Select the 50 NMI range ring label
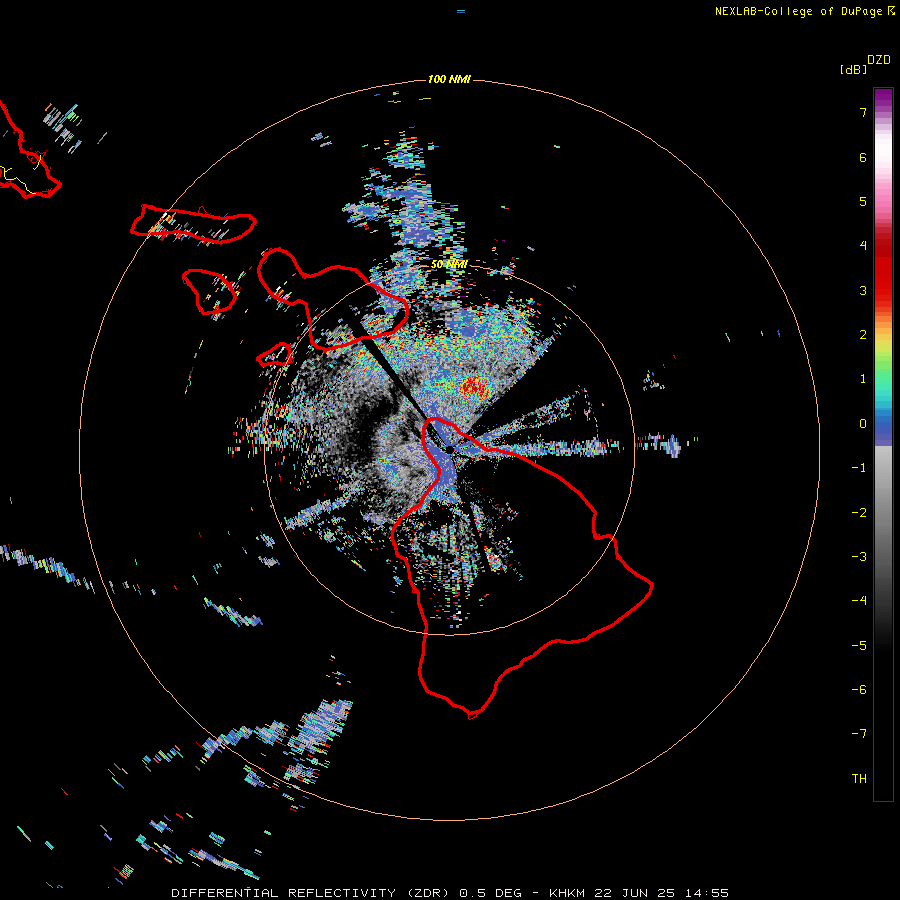Image resolution: width=900 pixels, height=900 pixels. tap(449, 265)
